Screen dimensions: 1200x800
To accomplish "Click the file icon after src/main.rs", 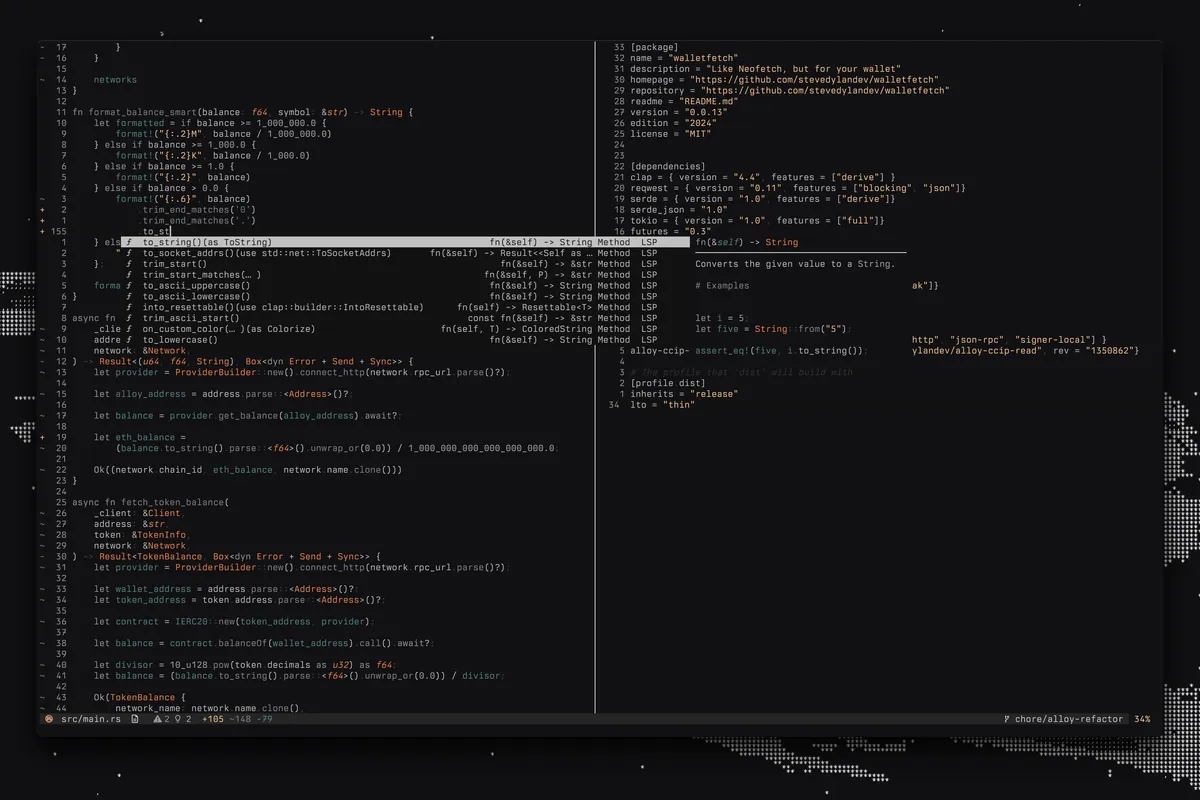I will click(x=134, y=719).
